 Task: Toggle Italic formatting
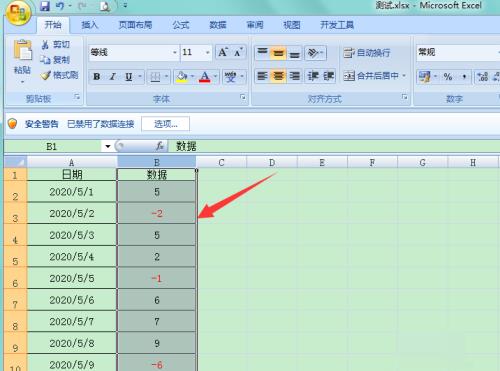point(113,77)
